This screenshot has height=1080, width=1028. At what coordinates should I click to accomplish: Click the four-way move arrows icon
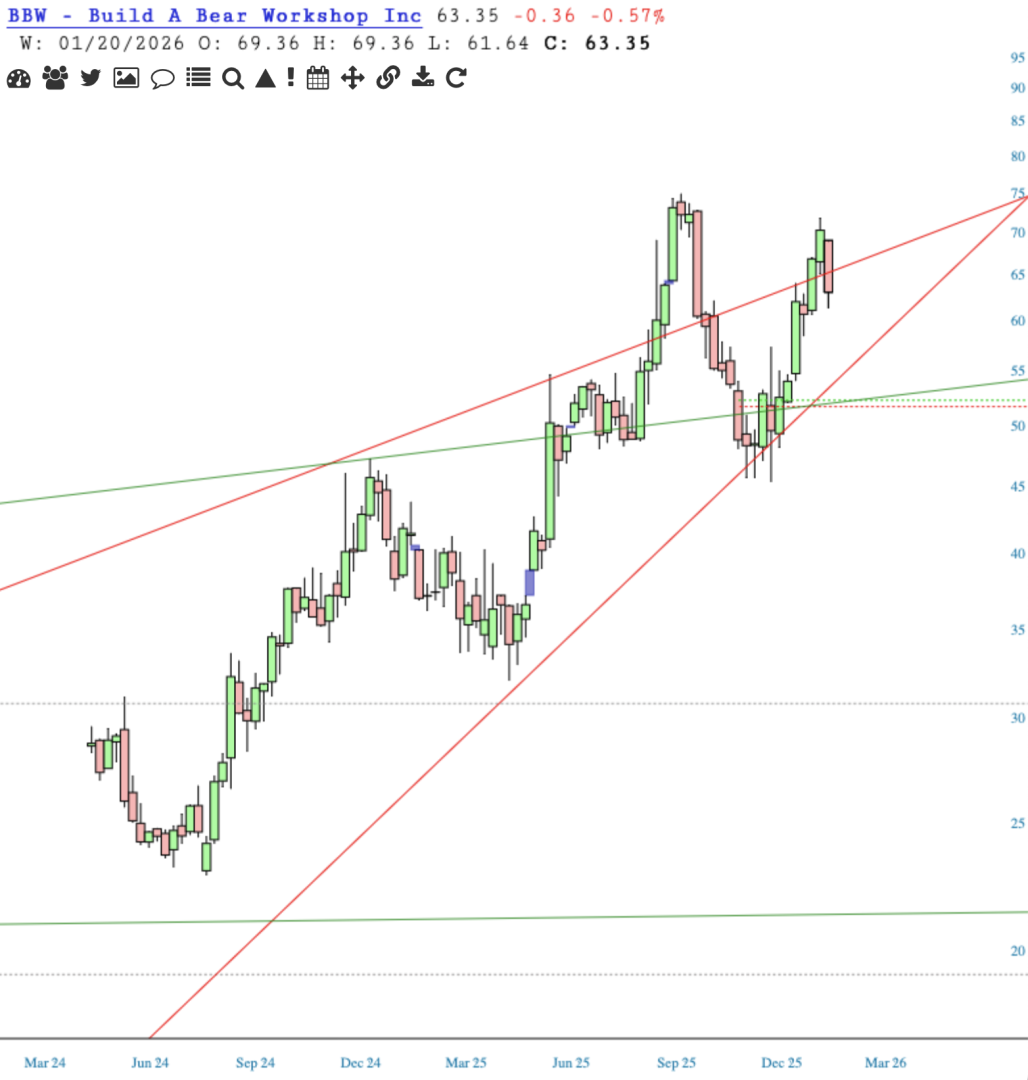(353, 78)
